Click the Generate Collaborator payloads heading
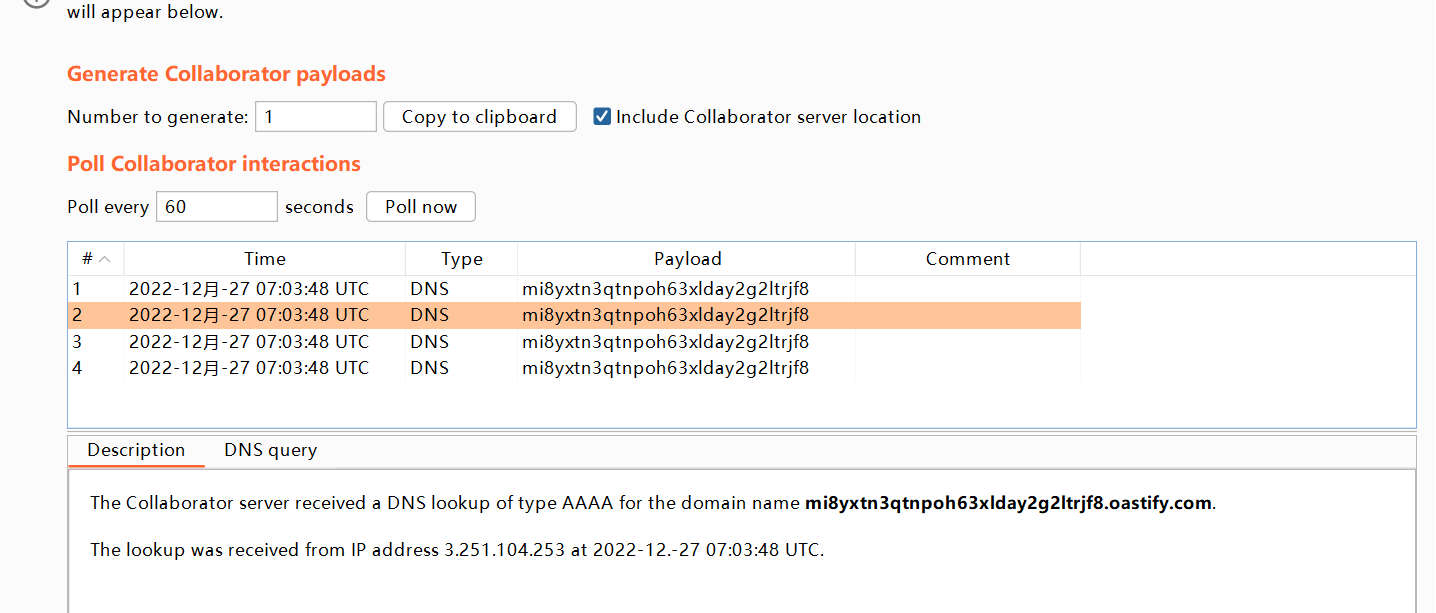This screenshot has width=1436, height=613. 226,74
